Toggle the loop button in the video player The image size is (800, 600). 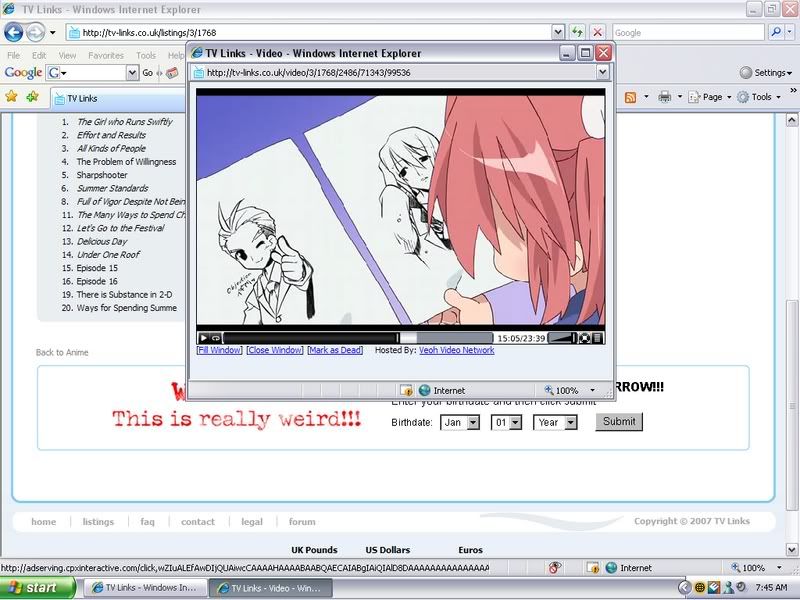coord(216,338)
